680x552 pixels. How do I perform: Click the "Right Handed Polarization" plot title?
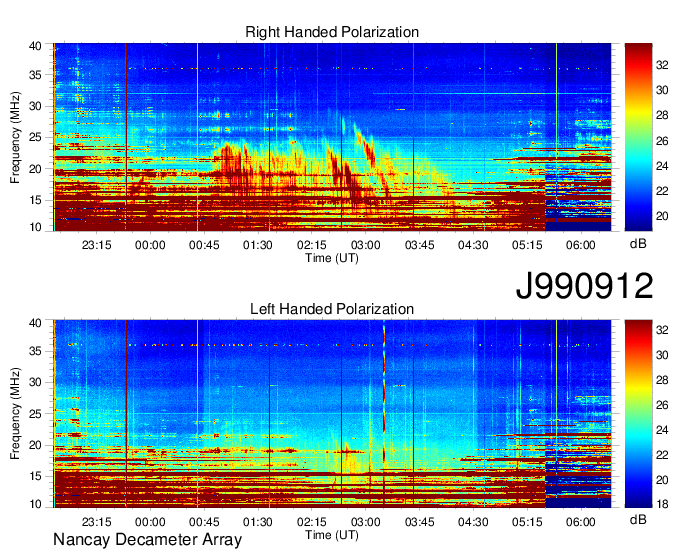pyautogui.click(x=332, y=32)
